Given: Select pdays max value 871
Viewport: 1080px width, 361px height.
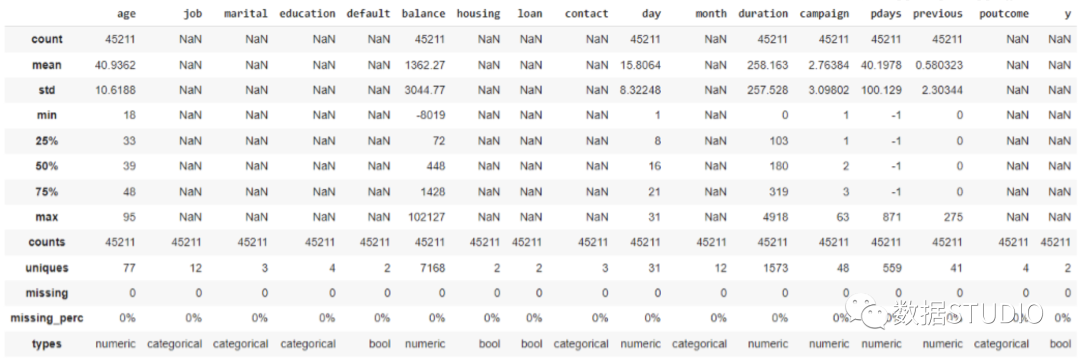Looking at the screenshot, I should pyautogui.click(x=891, y=217).
